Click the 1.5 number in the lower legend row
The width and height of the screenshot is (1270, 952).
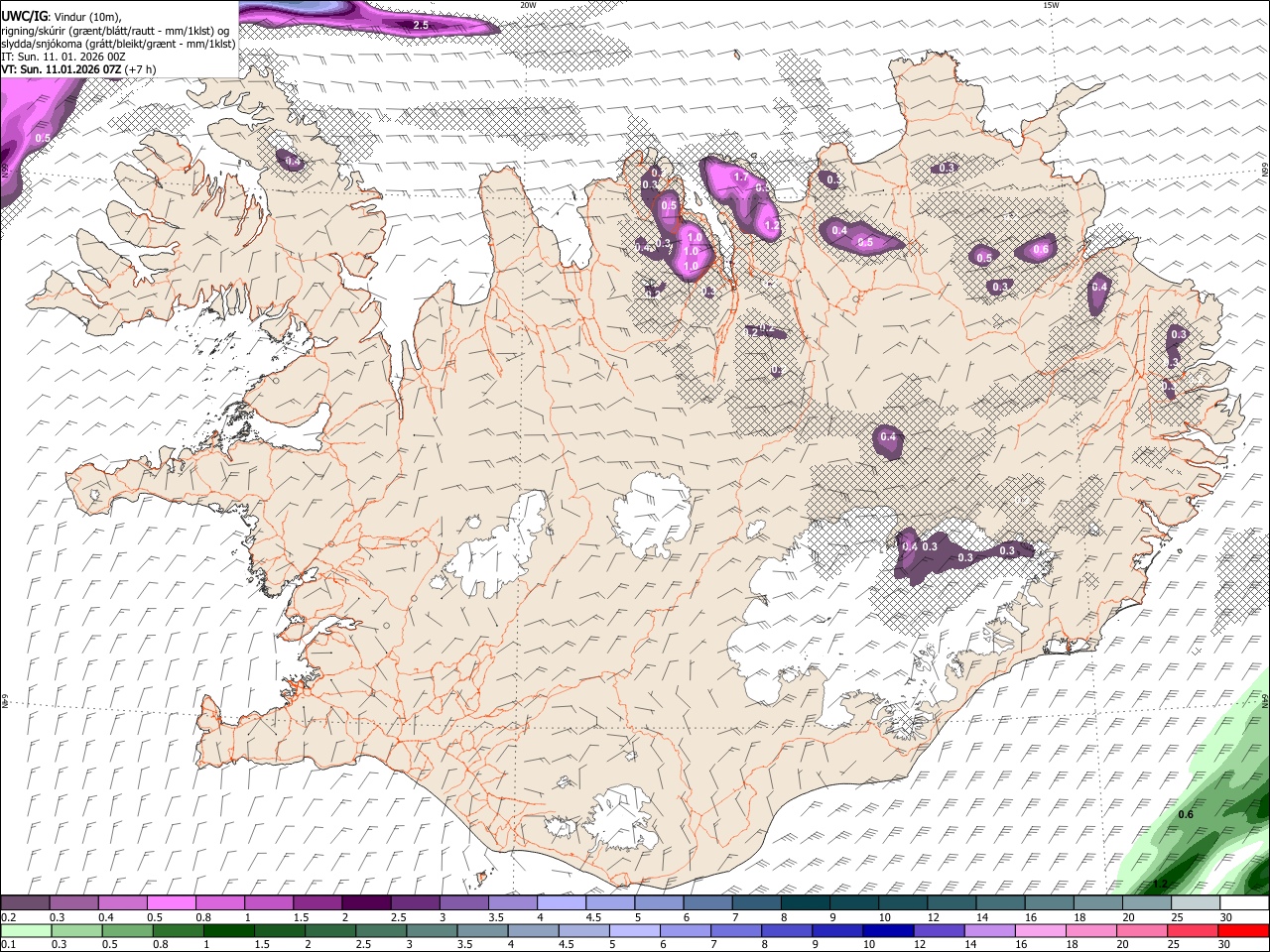coord(262,945)
